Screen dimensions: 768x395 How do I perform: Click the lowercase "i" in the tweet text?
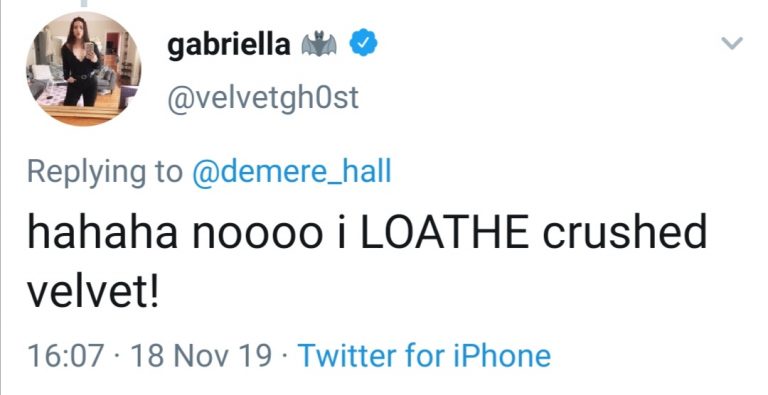341,232
